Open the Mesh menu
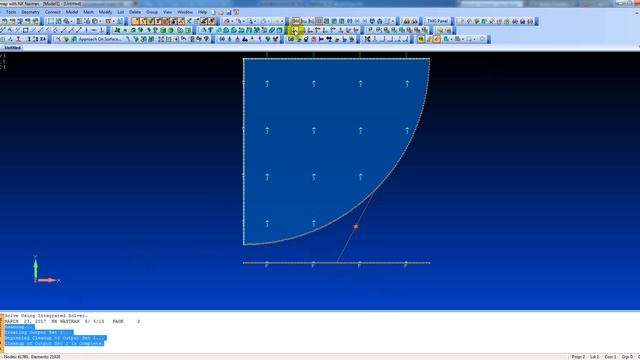 click(x=88, y=12)
